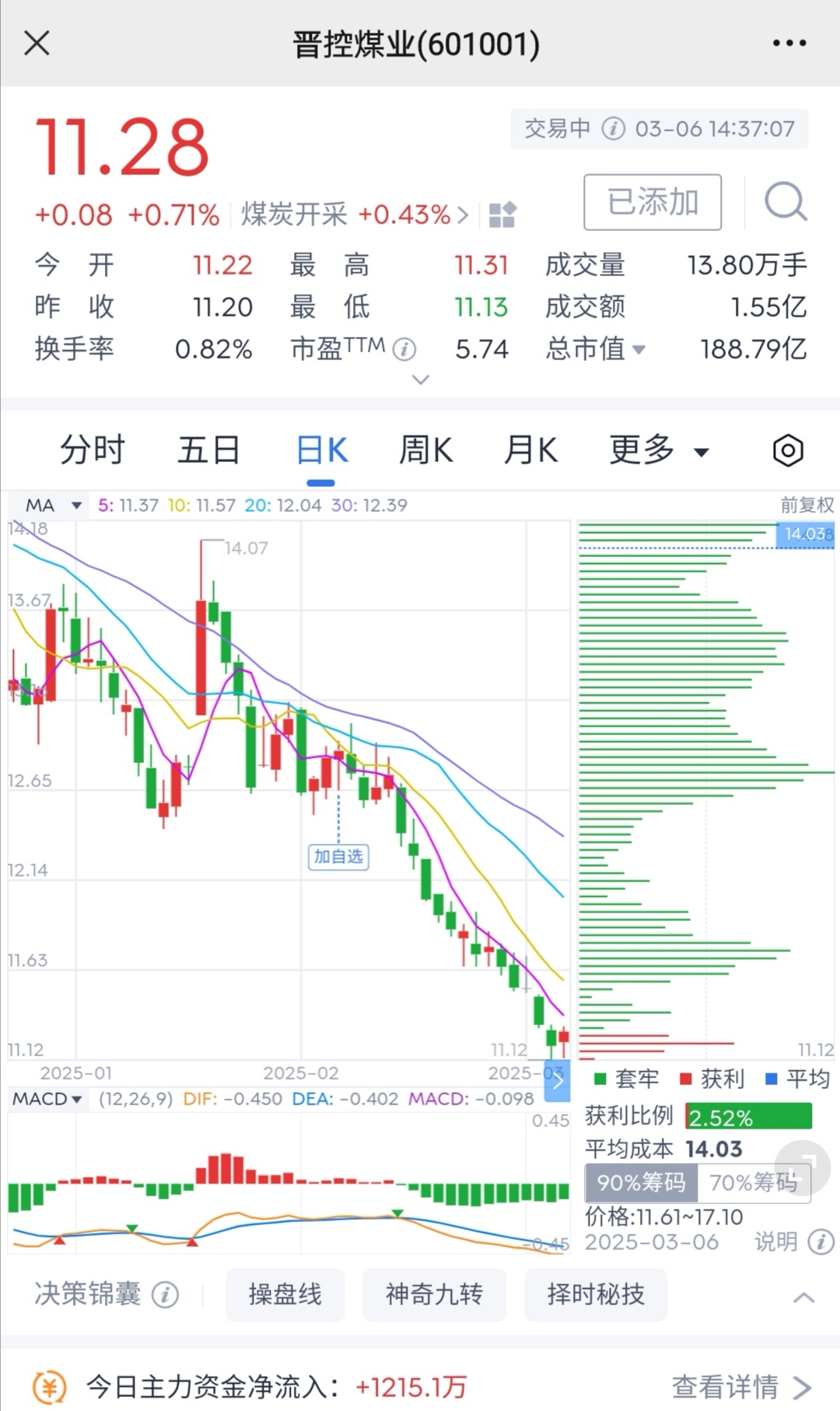Tap the 平均成本 14.03 text
Viewport: 840px width, 1411px height.
click(x=663, y=1149)
